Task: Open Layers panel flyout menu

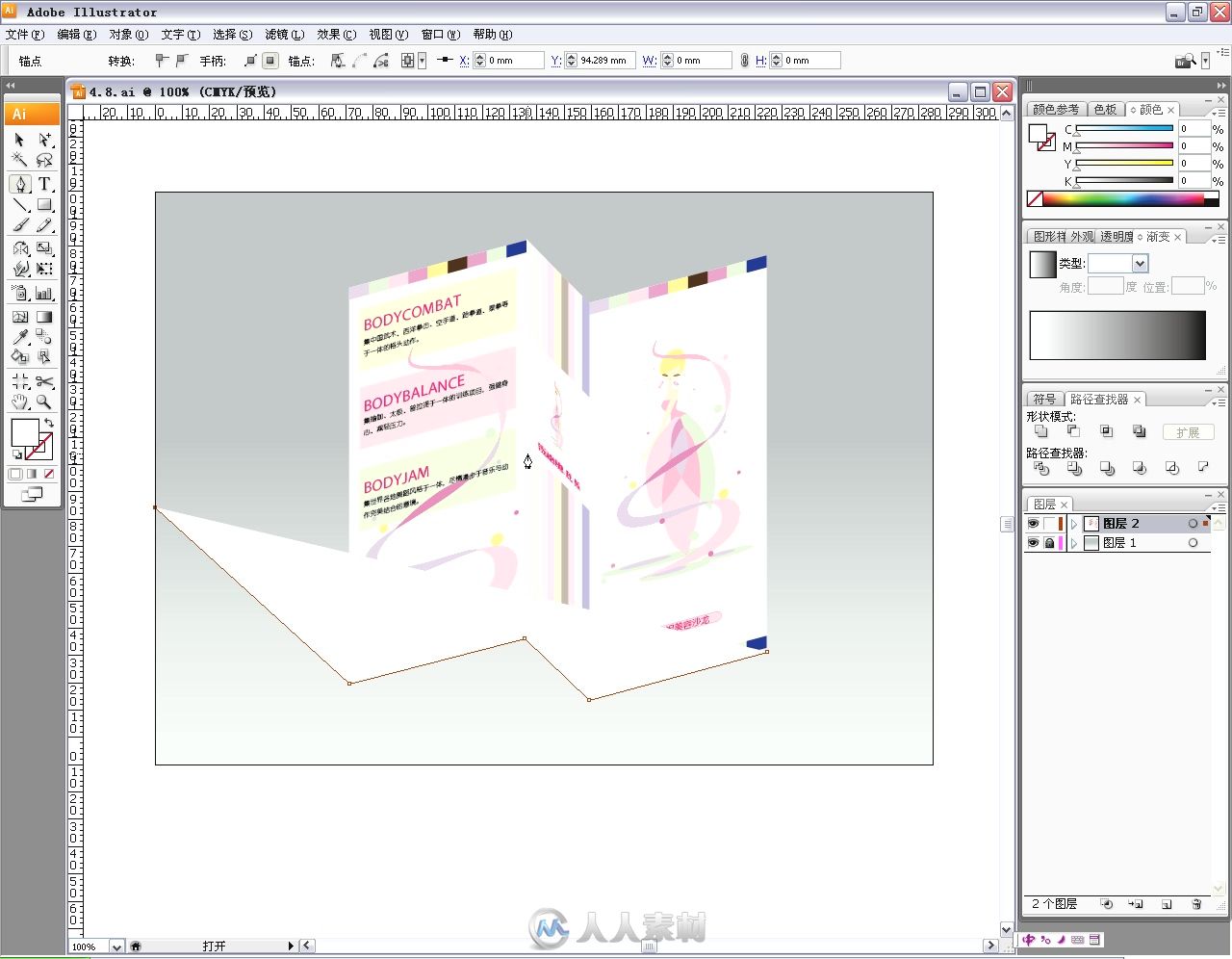Action: pos(1219,507)
